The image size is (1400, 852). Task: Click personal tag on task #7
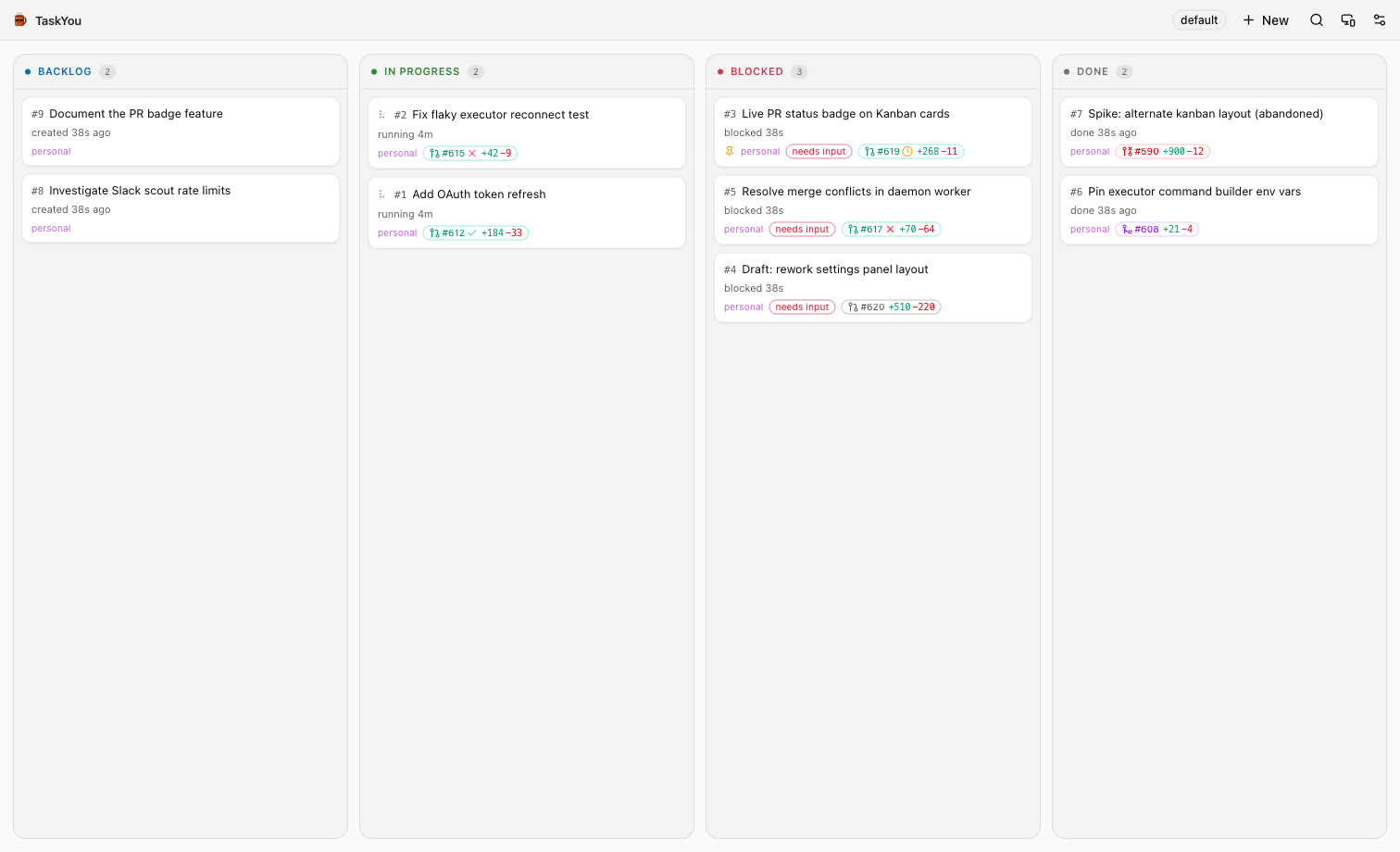point(1090,152)
